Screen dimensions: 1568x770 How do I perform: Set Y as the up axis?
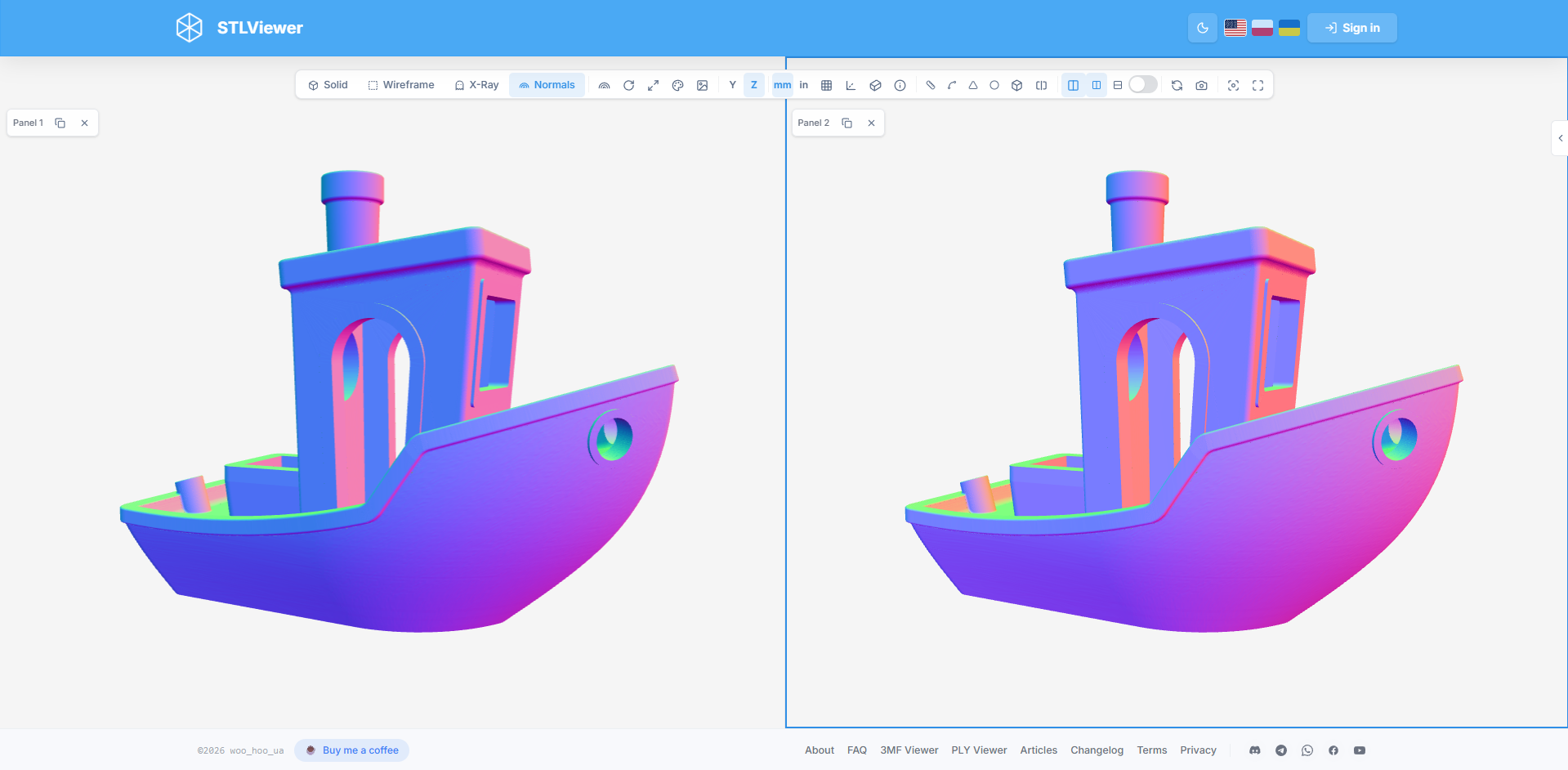[x=733, y=85]
